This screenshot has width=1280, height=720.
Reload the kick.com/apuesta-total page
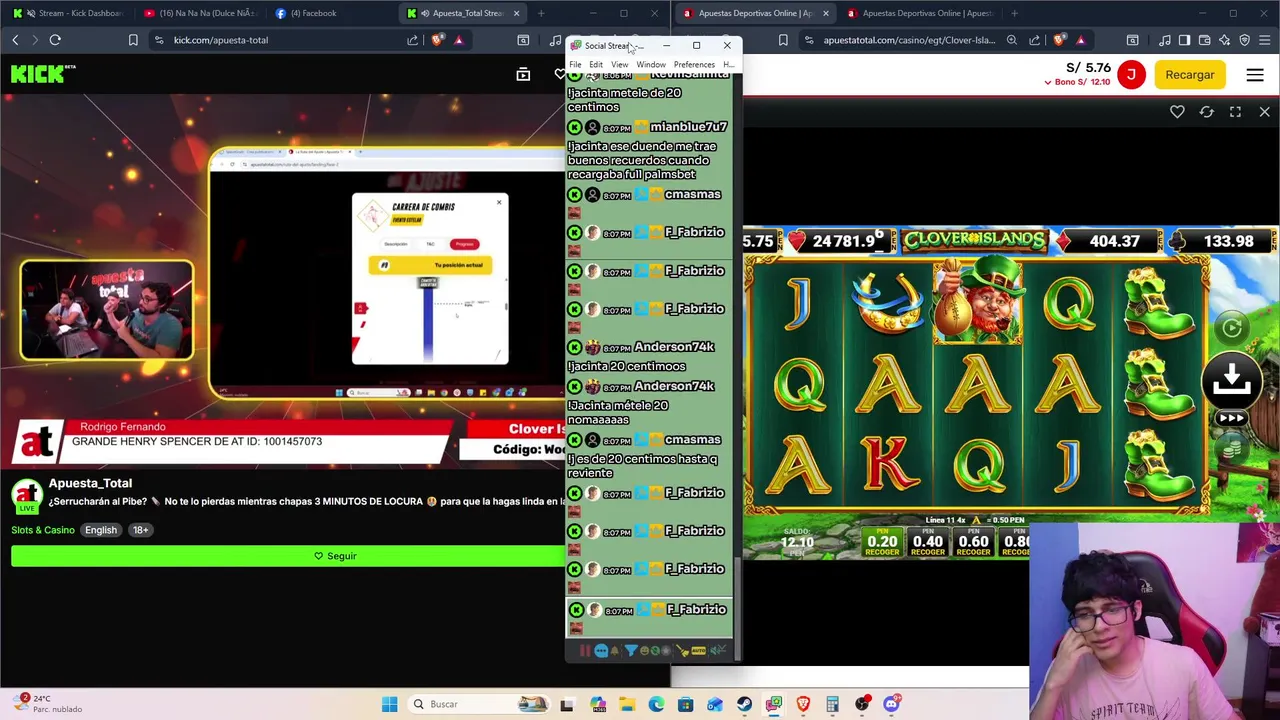click(55, 40)
